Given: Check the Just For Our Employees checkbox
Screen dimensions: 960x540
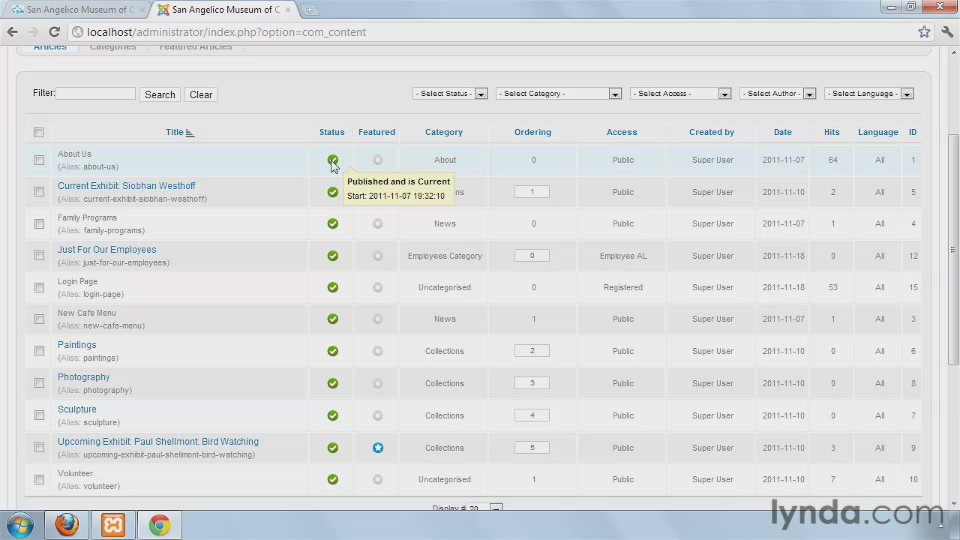Looking at the screenshot, I should (39, 255).
